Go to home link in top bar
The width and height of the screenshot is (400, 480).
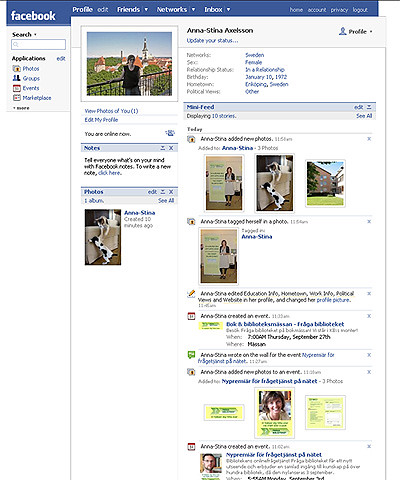click(296, 10)
